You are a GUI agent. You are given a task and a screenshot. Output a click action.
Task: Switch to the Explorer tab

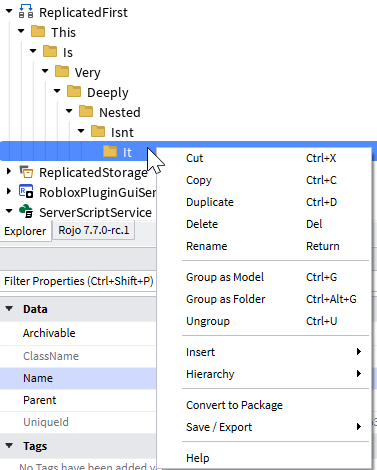(x=25, y=231)
